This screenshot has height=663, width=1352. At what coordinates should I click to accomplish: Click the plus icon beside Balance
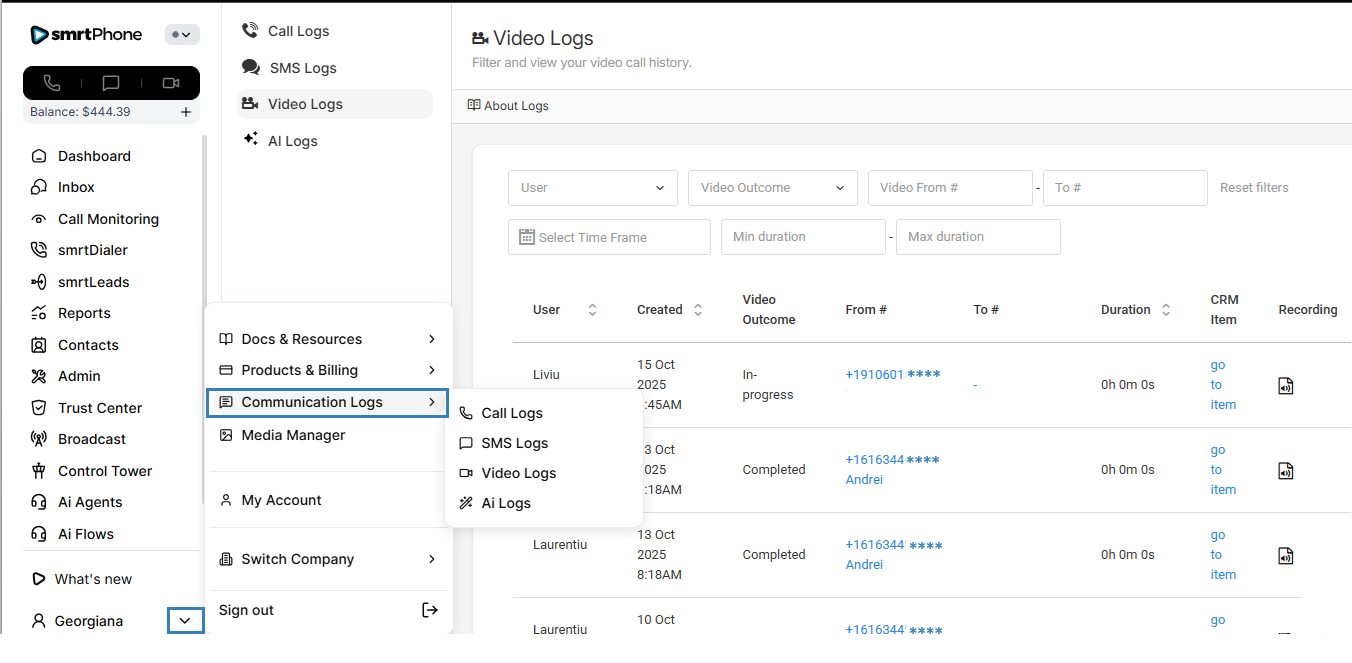(186, 112)
